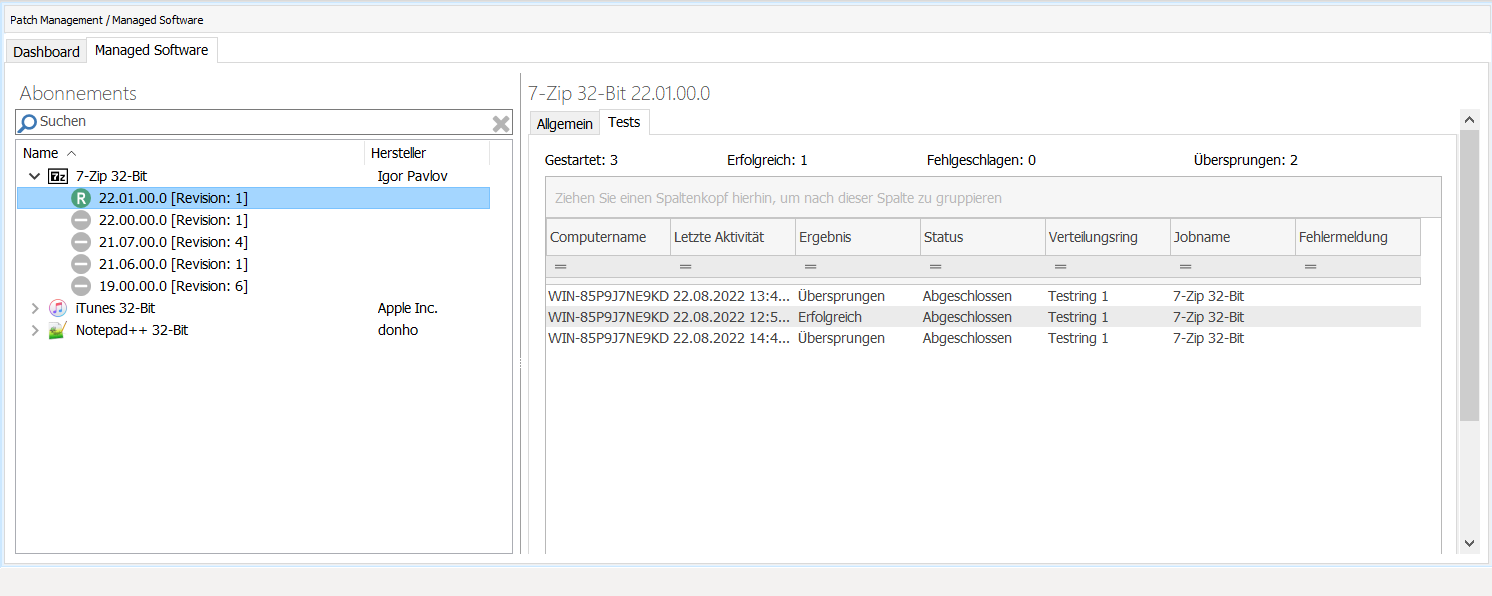This screenshot has width=1492, height=596.
Task: Switch to the Dashboard tab
Action: (45, 51)
